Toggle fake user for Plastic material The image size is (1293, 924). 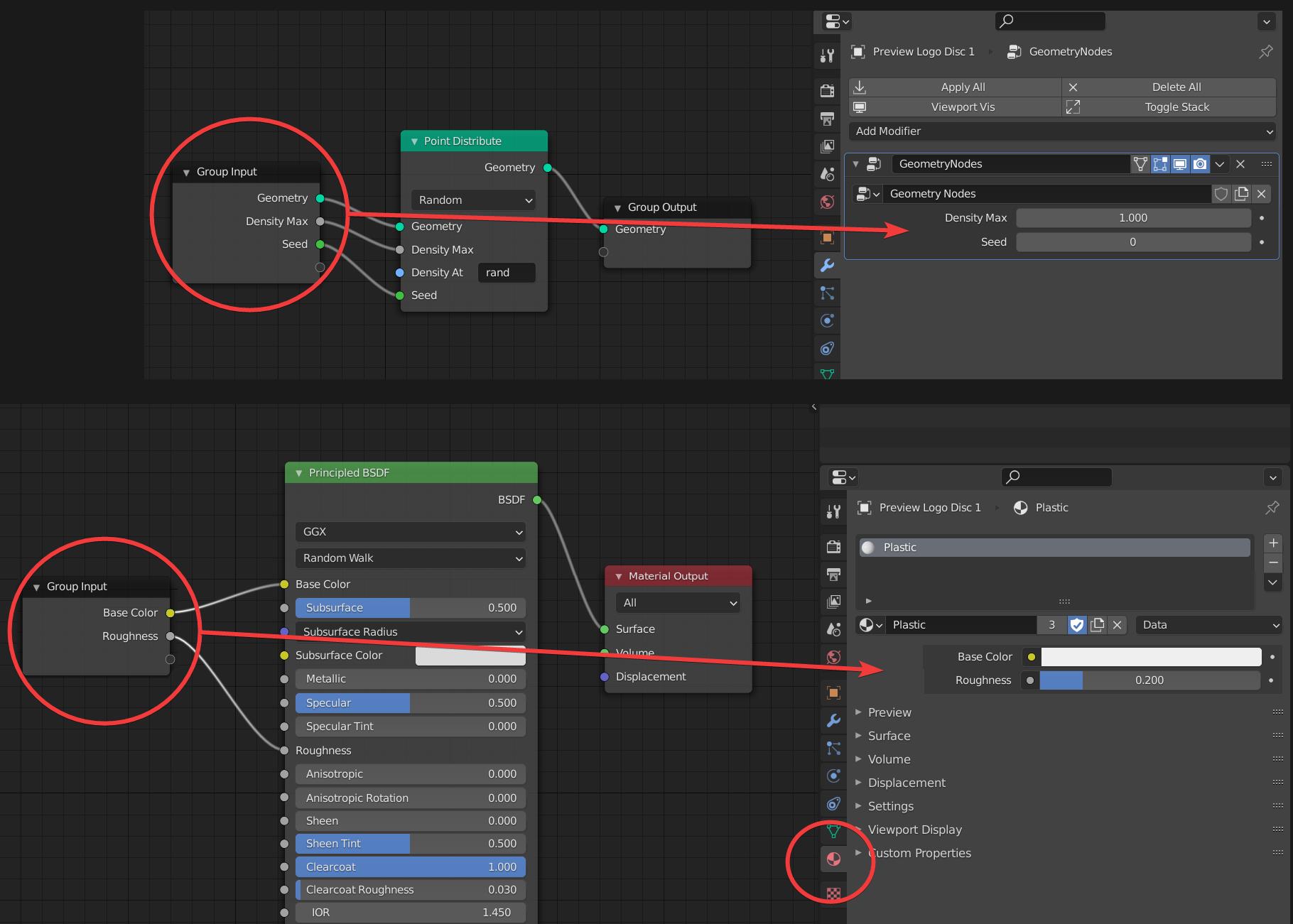point(1077,625)
